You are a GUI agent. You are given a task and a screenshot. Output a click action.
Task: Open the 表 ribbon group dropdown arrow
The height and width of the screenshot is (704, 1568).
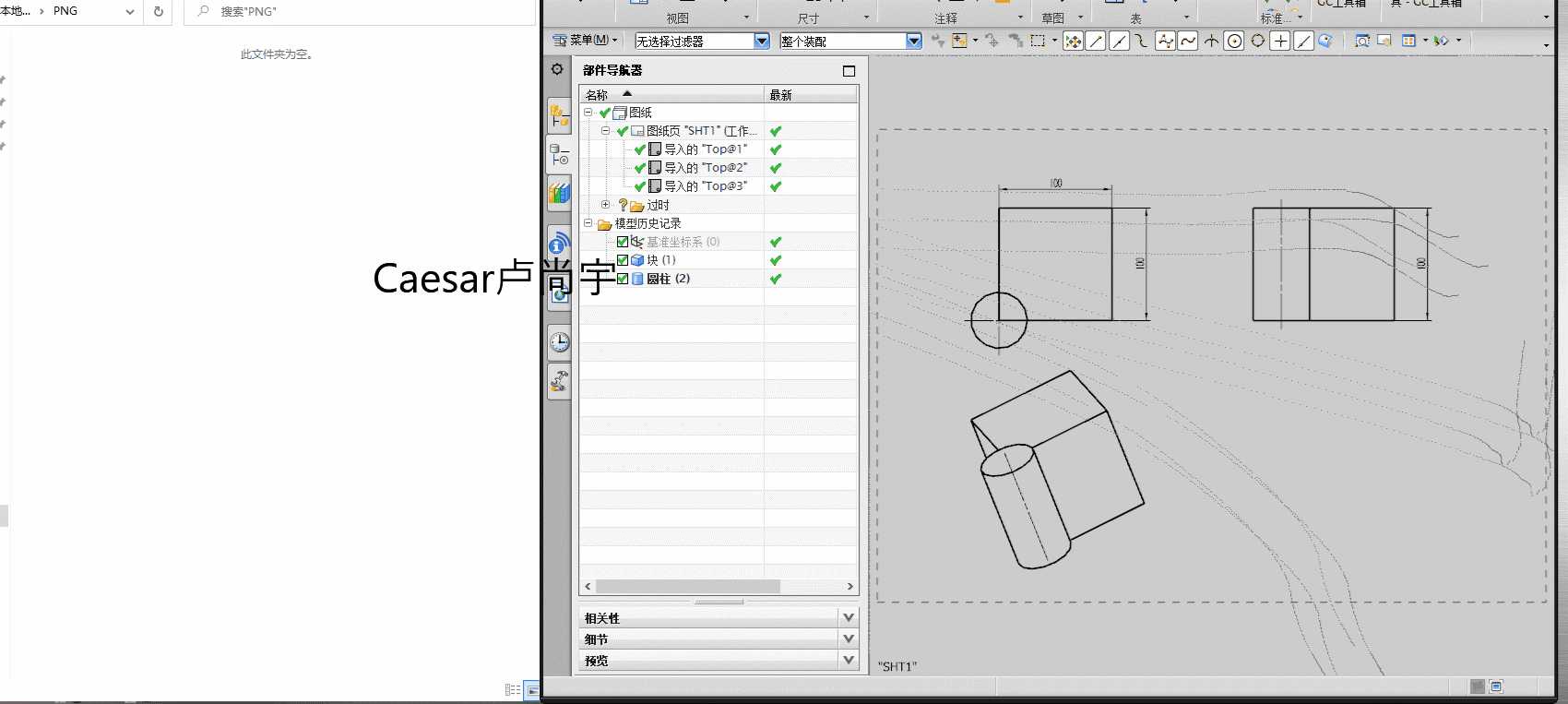tap(1186, 18)
